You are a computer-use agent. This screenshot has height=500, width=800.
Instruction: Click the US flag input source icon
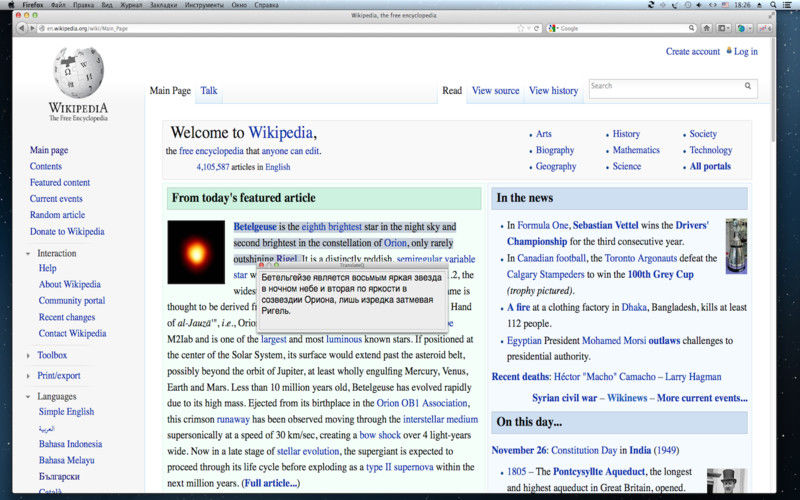[726, 5]
